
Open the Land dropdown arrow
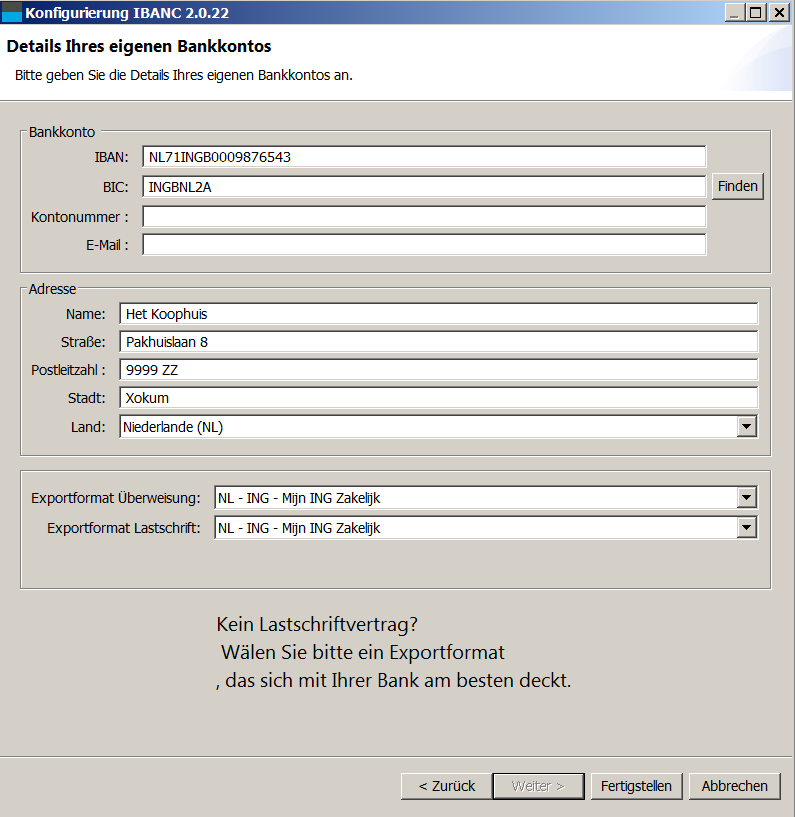point(747,427)
